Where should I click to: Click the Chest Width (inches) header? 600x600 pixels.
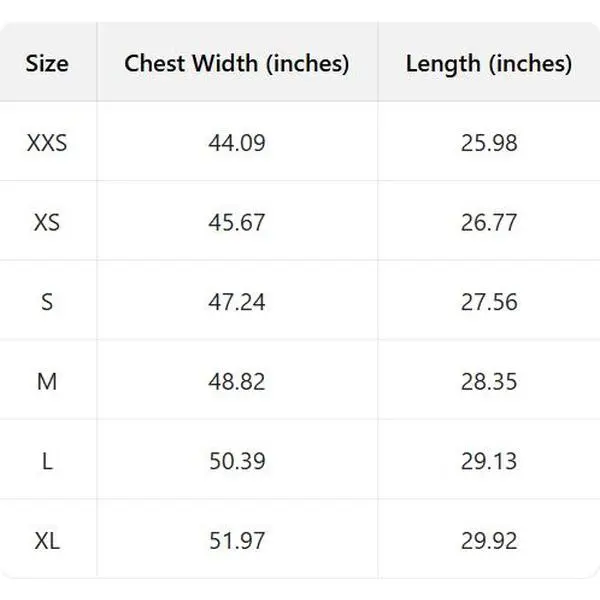pyautogui.click(x=237, y=64)
